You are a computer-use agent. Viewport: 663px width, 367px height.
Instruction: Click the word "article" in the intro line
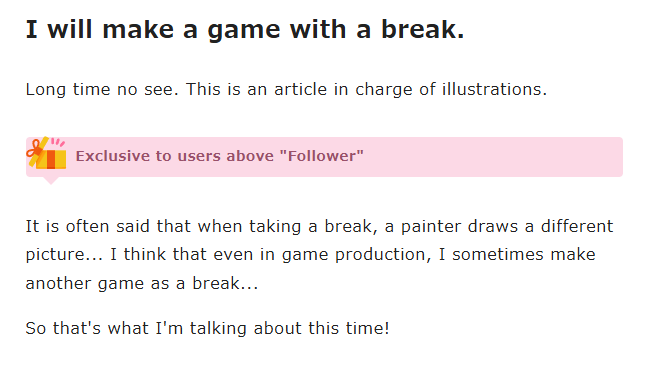[x=300, y=89]
